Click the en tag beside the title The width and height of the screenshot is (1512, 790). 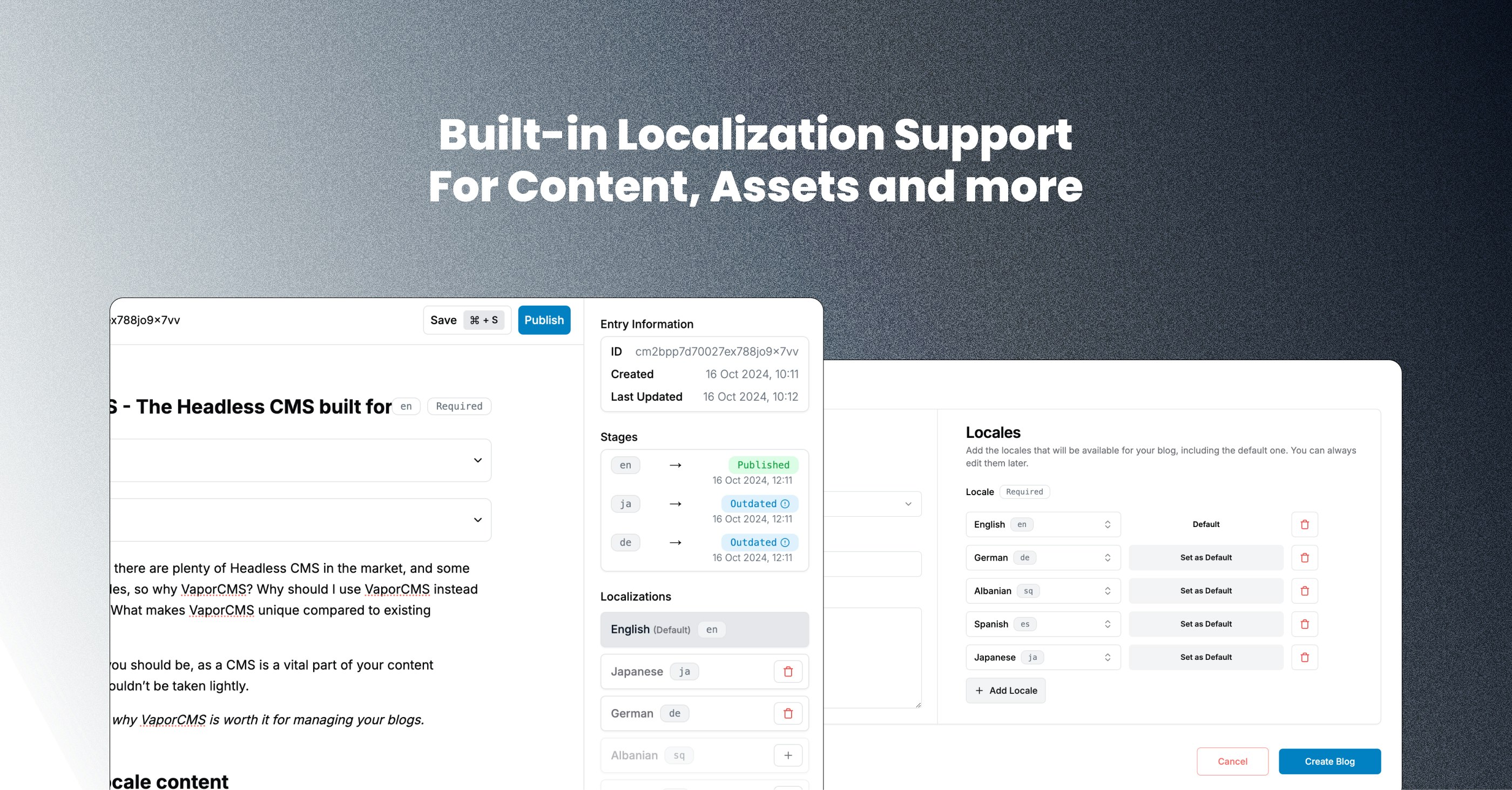pos(406,406)
